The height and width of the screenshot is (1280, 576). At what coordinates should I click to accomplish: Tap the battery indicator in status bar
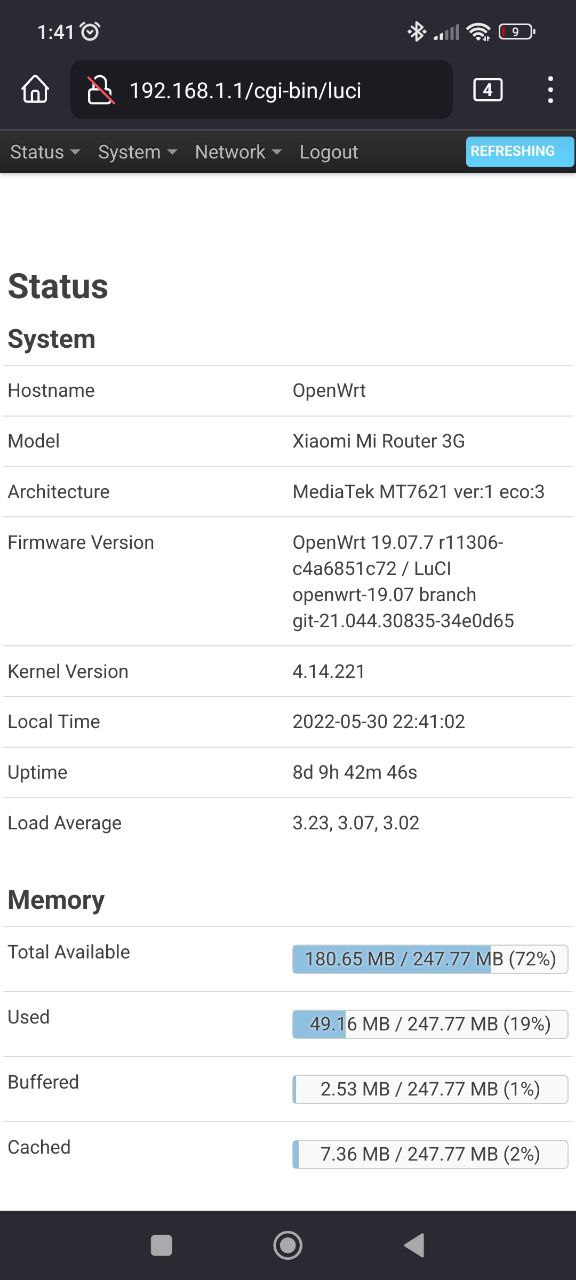(516, 32)
